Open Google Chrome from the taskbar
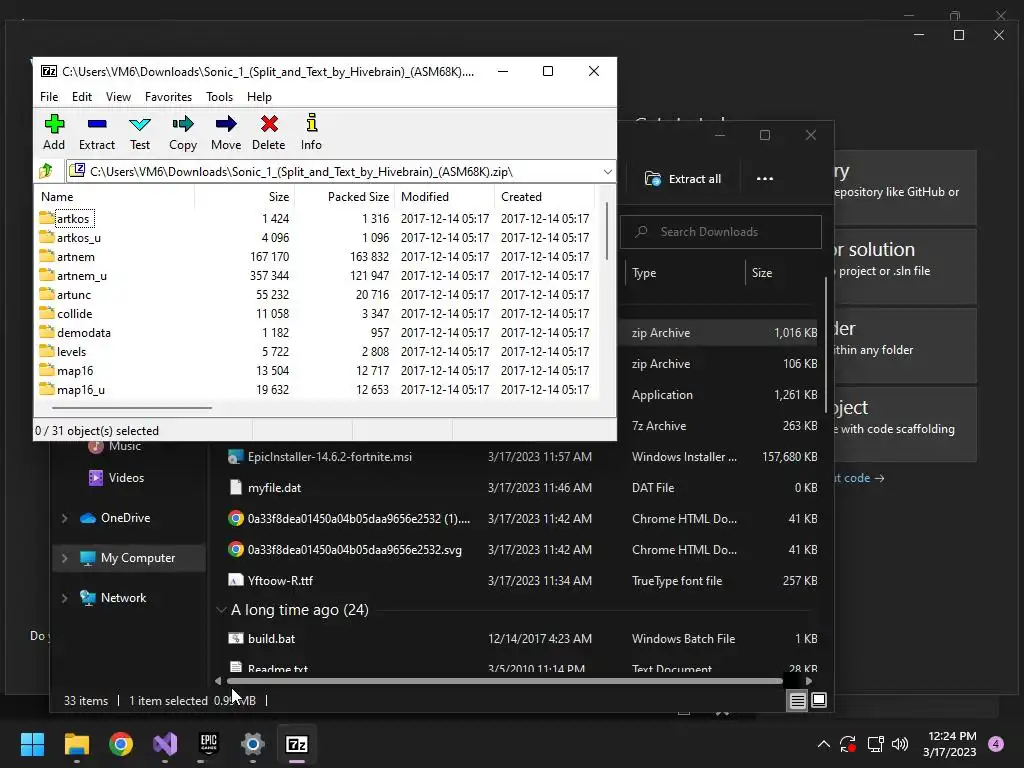 coord(121,744)
